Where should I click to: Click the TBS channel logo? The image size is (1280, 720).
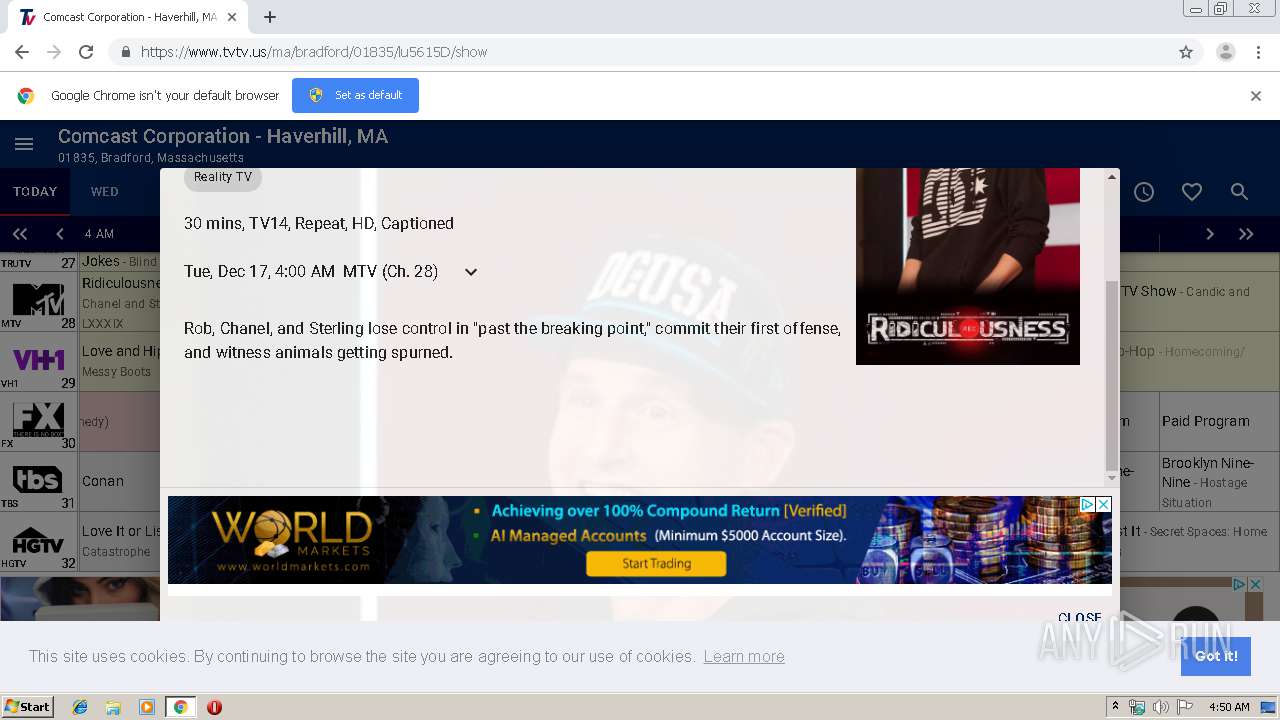coord(38,480)
